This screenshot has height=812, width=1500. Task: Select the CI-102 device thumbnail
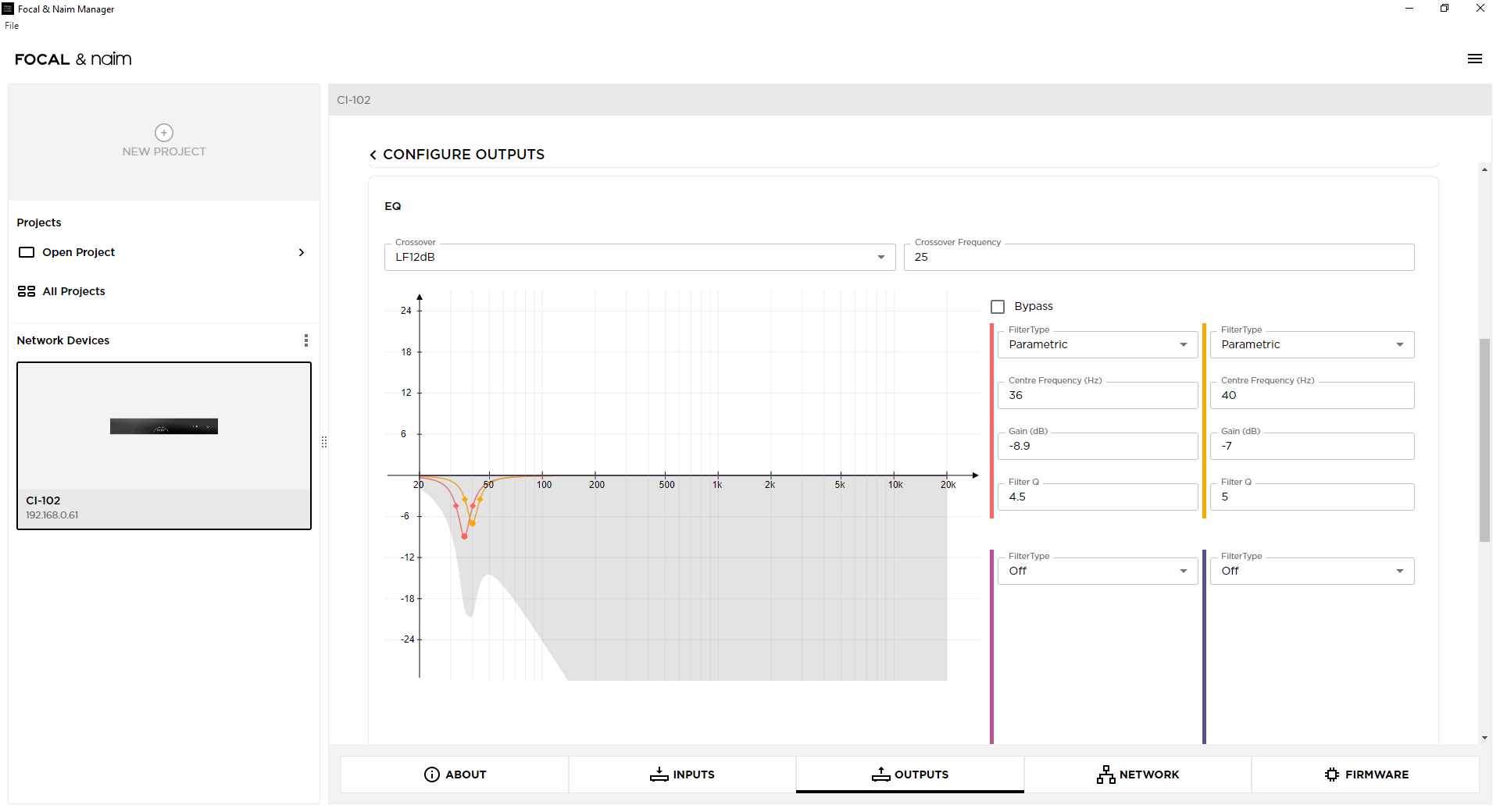tap(164, 427)
